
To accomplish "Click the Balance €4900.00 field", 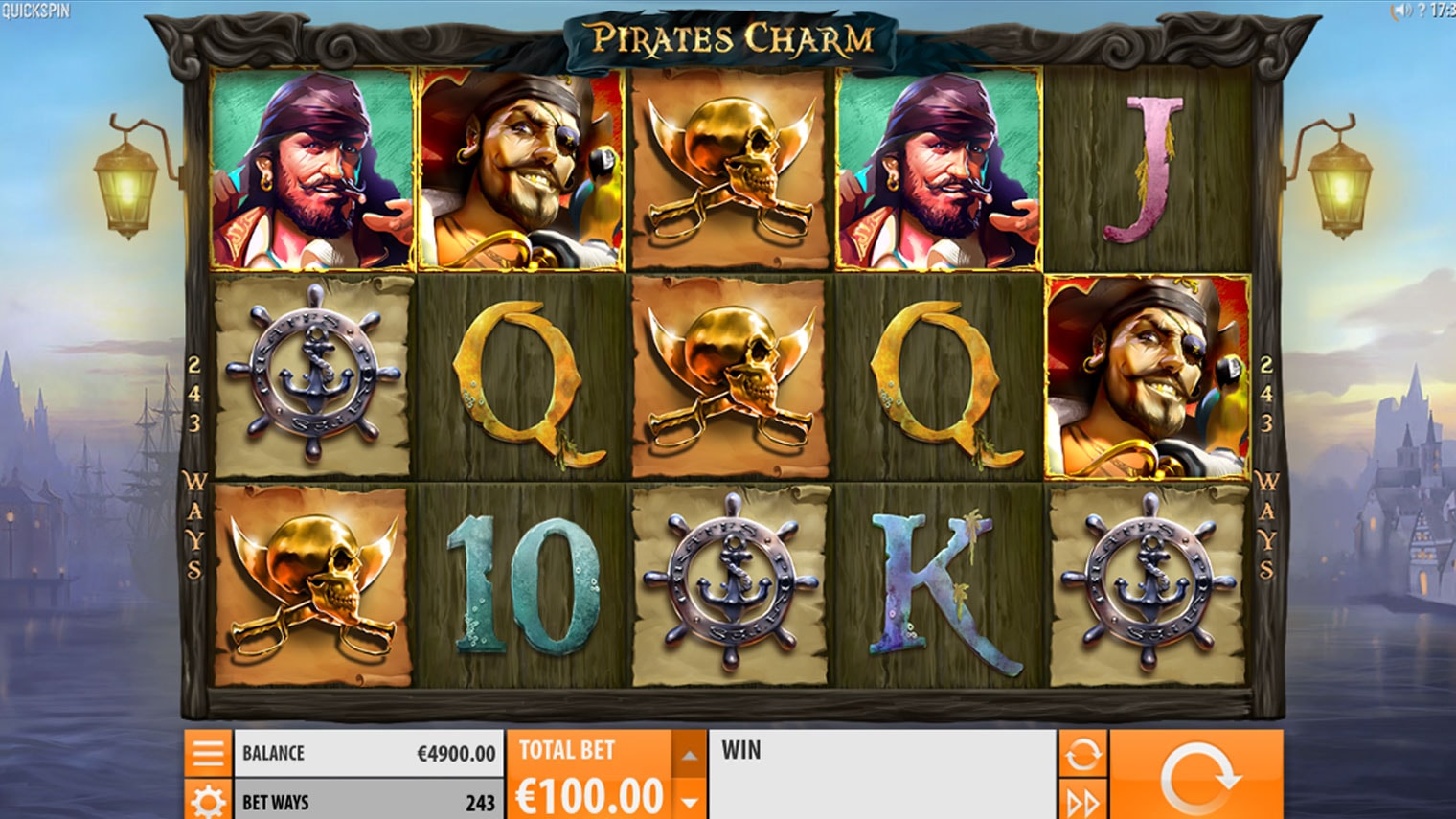I will point(369,753).
